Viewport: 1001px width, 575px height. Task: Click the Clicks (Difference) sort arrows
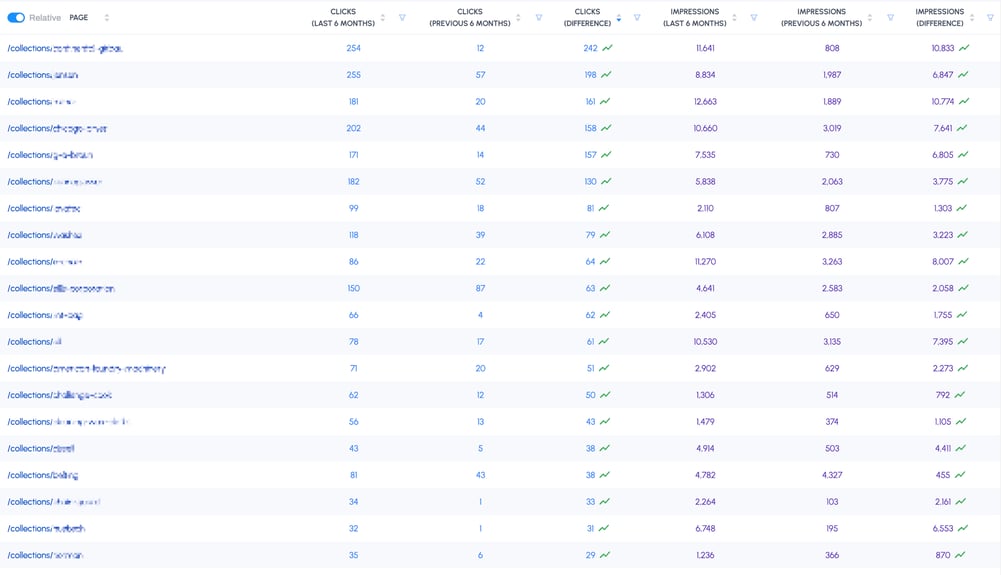point(619,17)
